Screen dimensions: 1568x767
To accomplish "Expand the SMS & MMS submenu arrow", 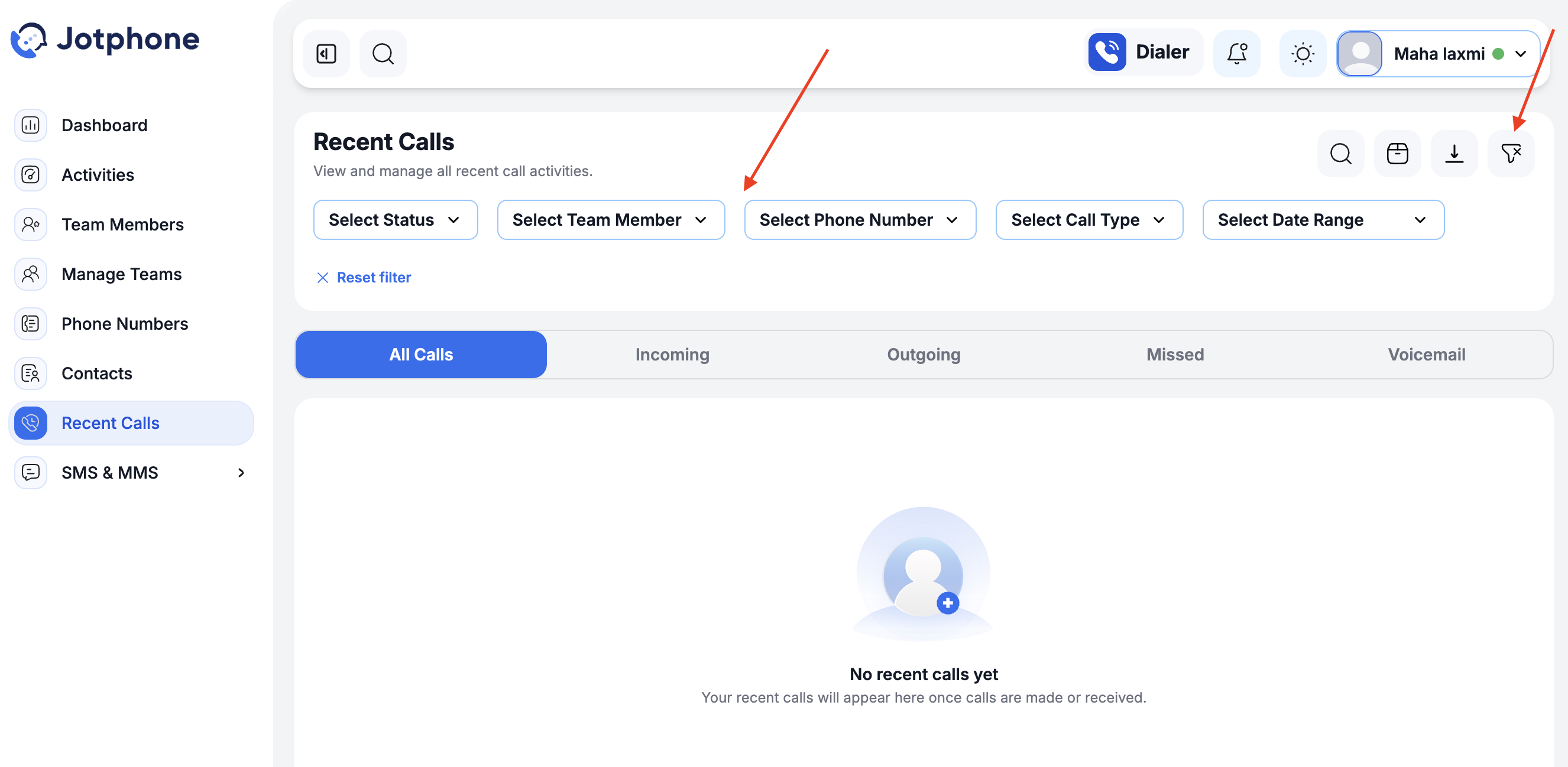I will 241,473.
